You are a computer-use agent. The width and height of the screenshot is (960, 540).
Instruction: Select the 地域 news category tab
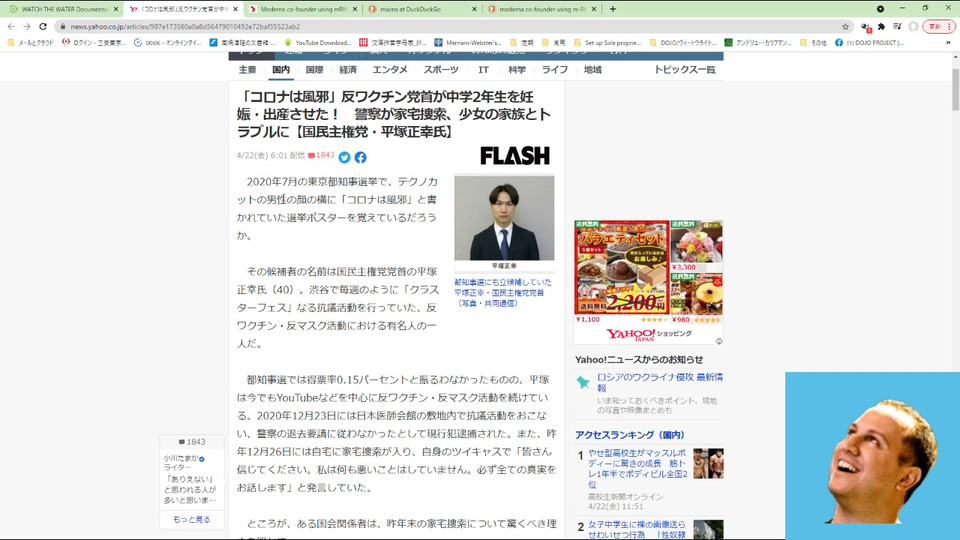[x=593, y=70]
